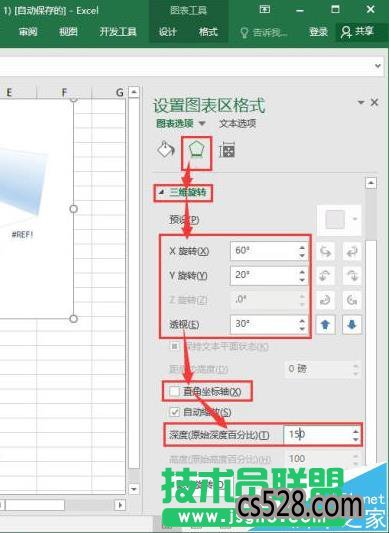
Task: Open the Effects pentagon tab
Action: click(197, 150)
